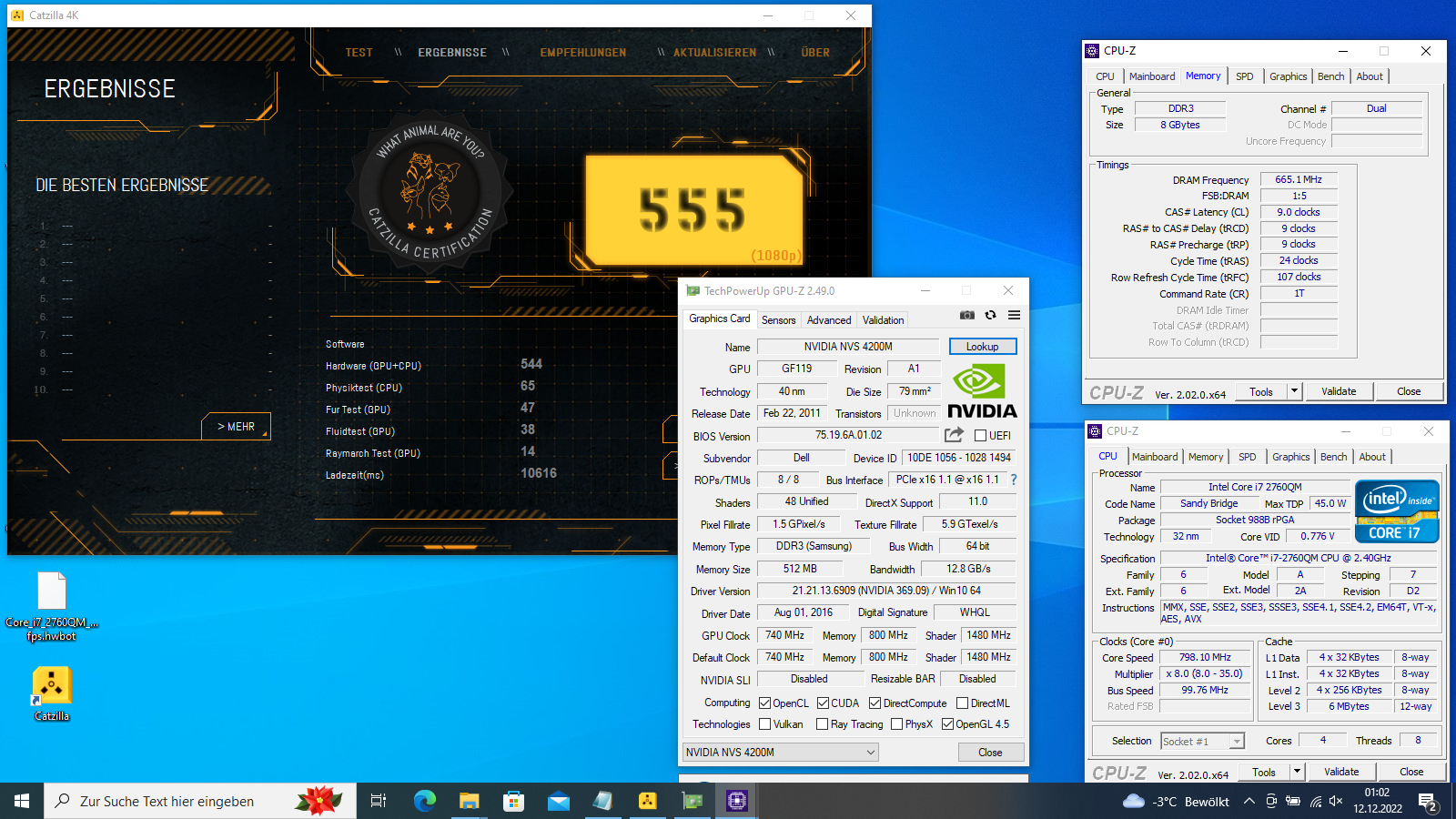Open the AKTUALISIEREN tab in Catzilla

pyautogui.click(x=714, y=53)
